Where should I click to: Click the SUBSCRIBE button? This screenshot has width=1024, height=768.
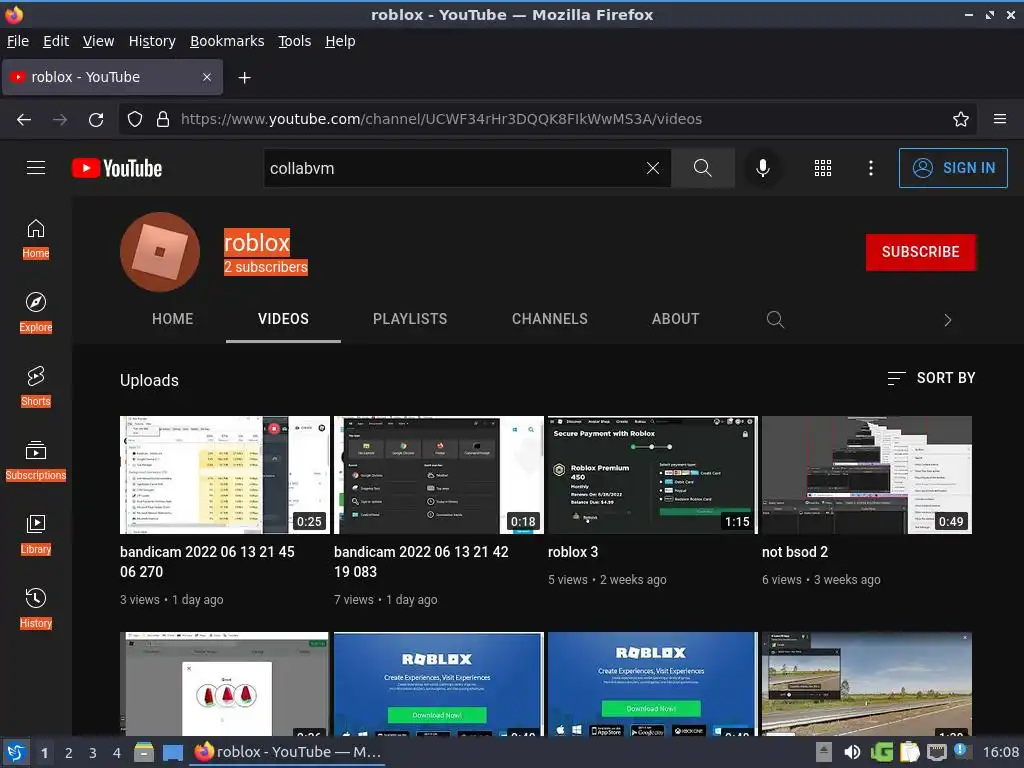(921, 252)
